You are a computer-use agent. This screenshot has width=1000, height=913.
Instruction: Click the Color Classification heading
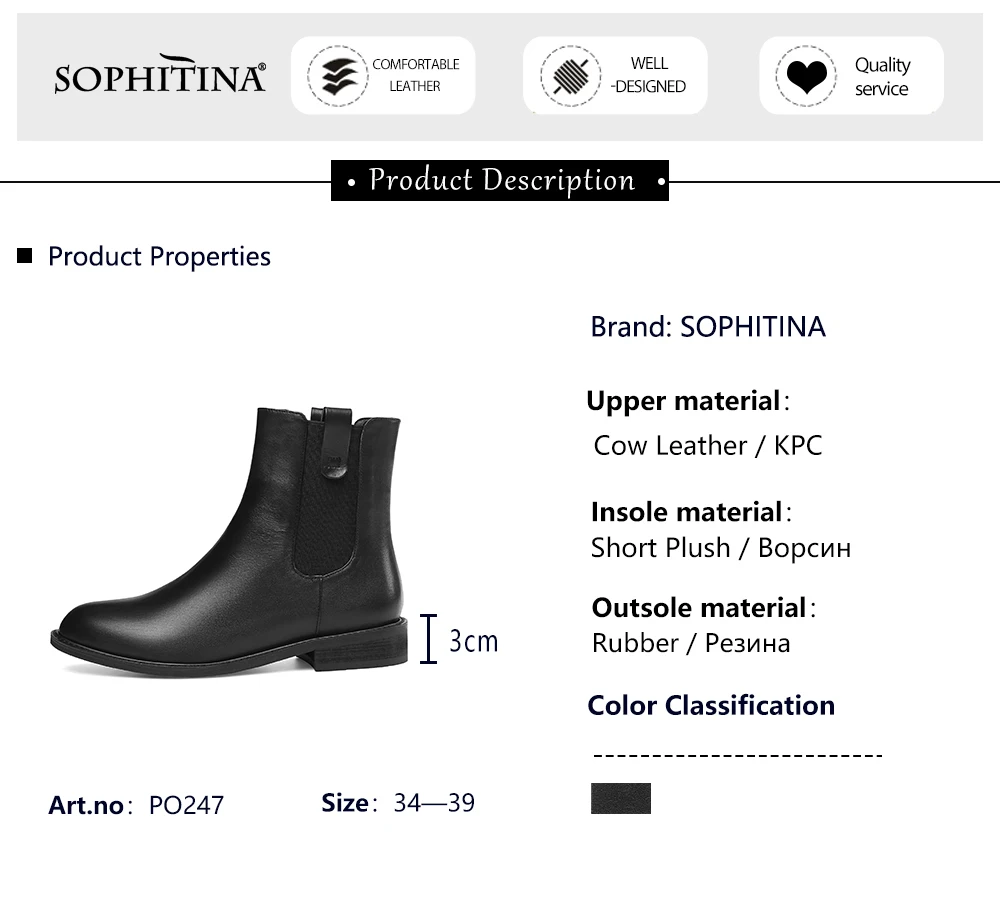[x=711, y=705]
